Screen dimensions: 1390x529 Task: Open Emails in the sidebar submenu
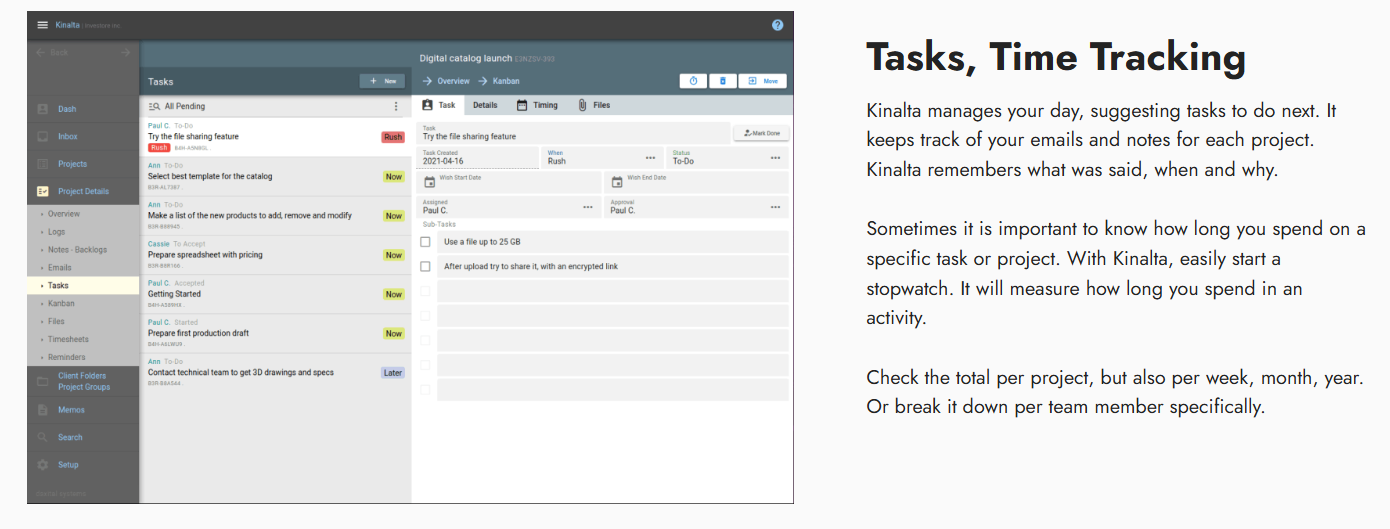(60, 268)
